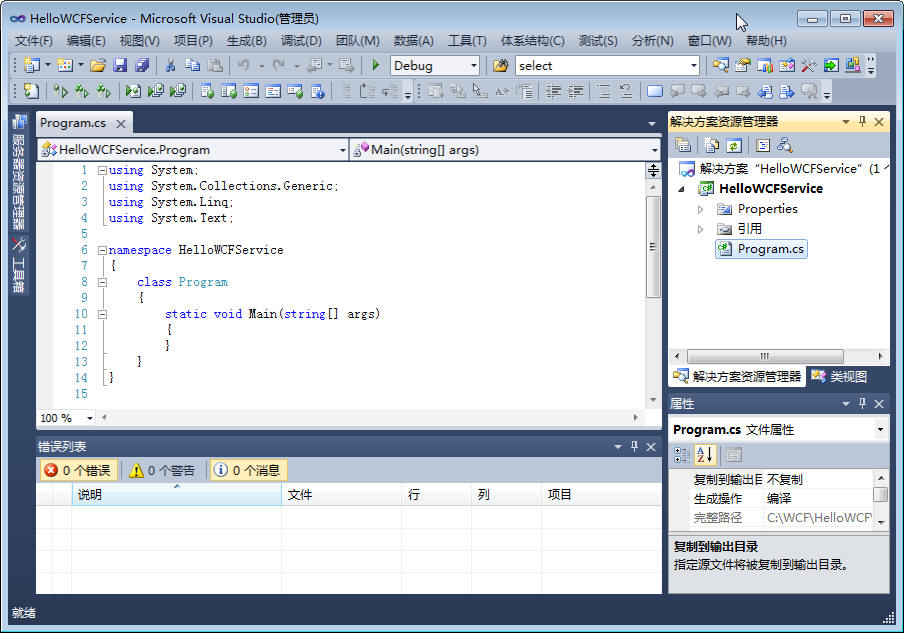Screen dimensions: 904x633
Task: Collapse the HelloWCFService project node
Action: [682, 189]
